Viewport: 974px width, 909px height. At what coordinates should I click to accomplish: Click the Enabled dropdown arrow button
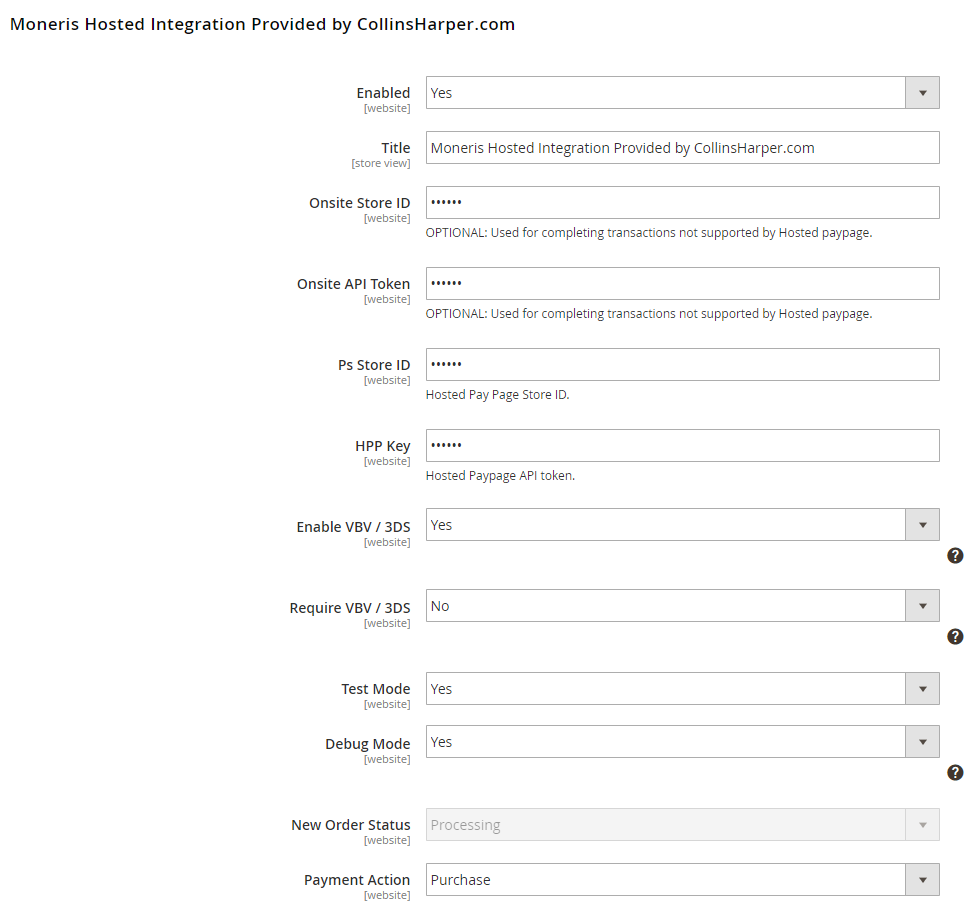point(922,93)
